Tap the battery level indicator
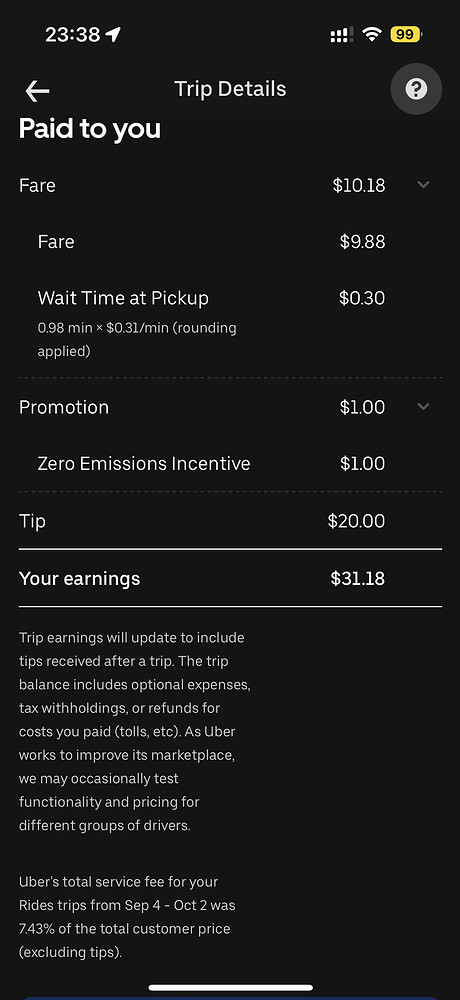 pyautogui.click(x=406, y=34)
